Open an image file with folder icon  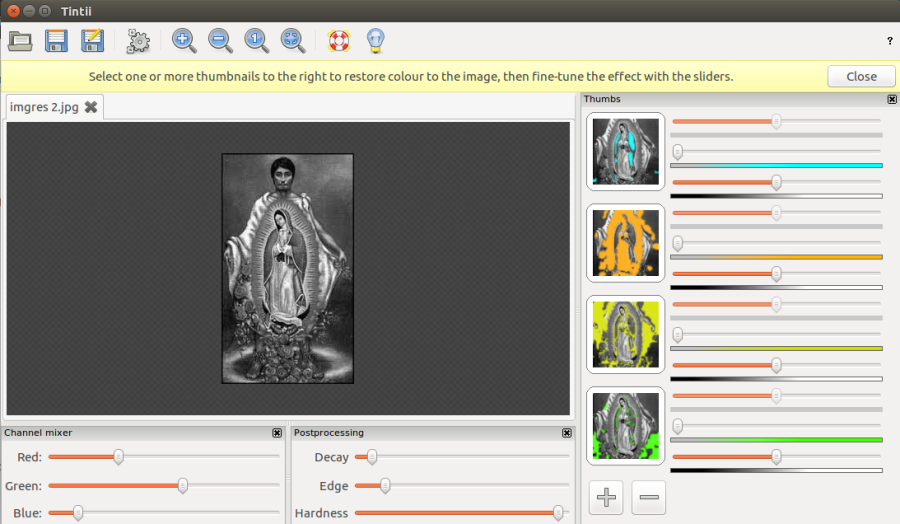coord(20,41)
